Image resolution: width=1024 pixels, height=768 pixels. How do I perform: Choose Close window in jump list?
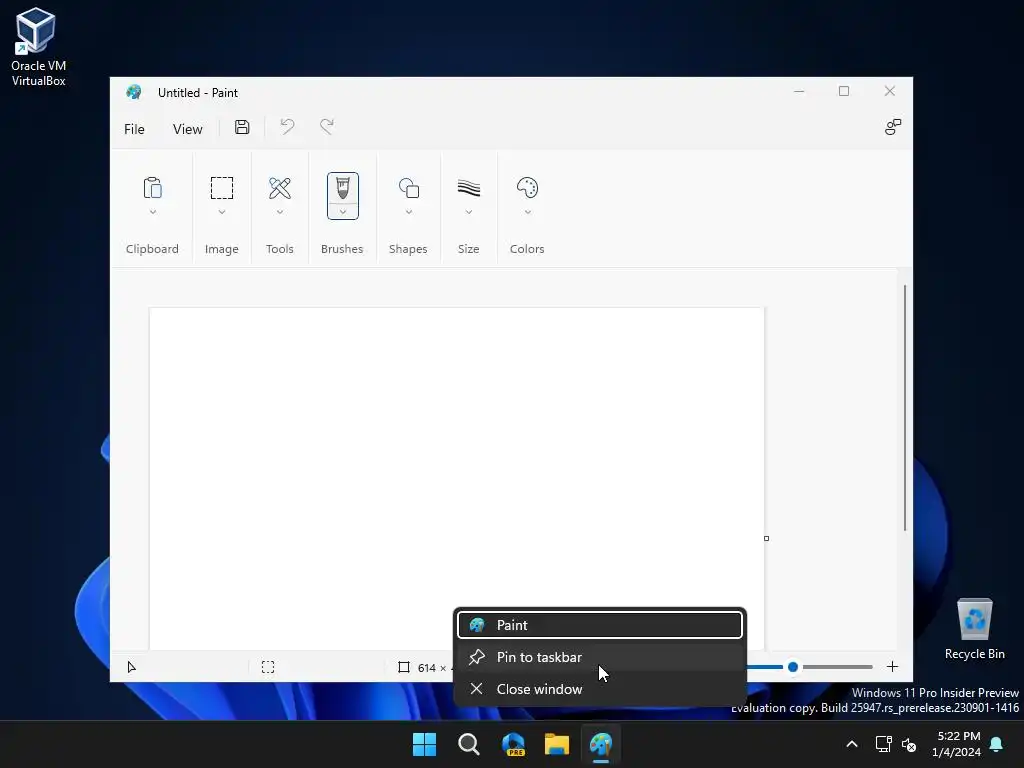600,689
